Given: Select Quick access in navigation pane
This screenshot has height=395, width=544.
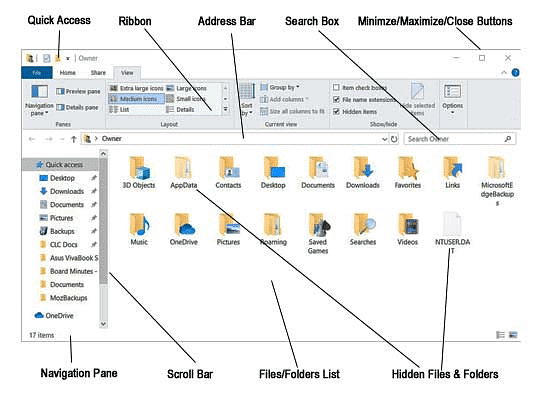Looking at the screenshot, I should point(60,165).
